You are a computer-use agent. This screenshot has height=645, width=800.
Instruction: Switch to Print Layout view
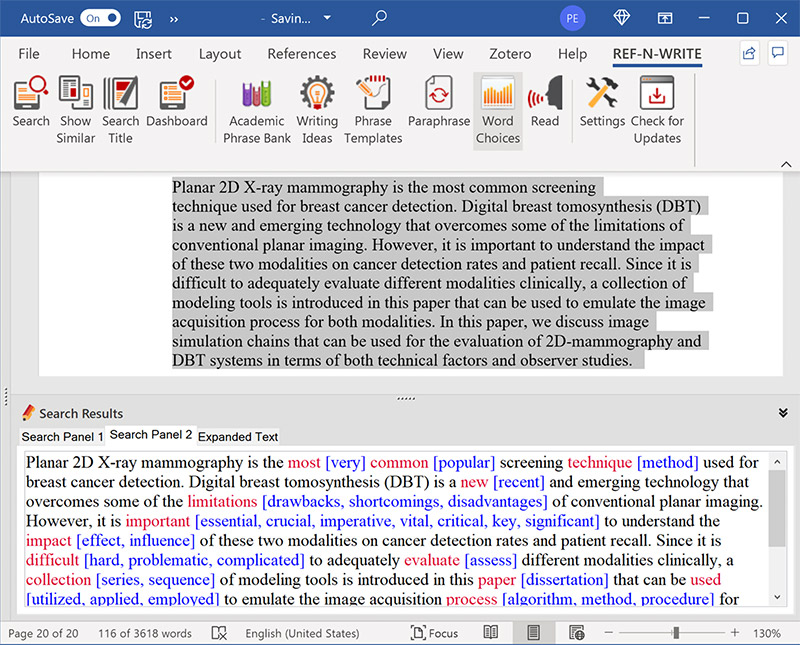coord(534,633)
